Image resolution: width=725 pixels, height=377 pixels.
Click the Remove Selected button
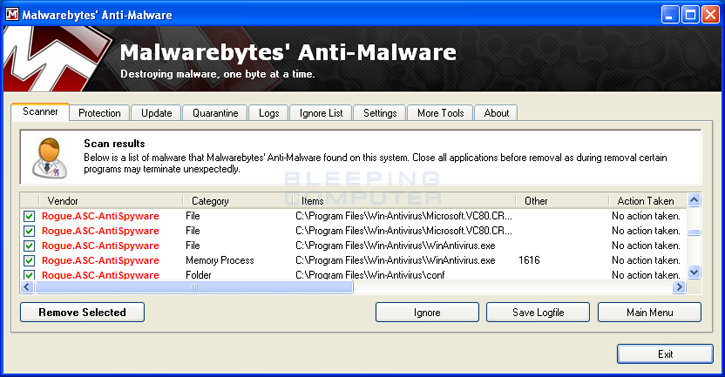click(82, 312)
